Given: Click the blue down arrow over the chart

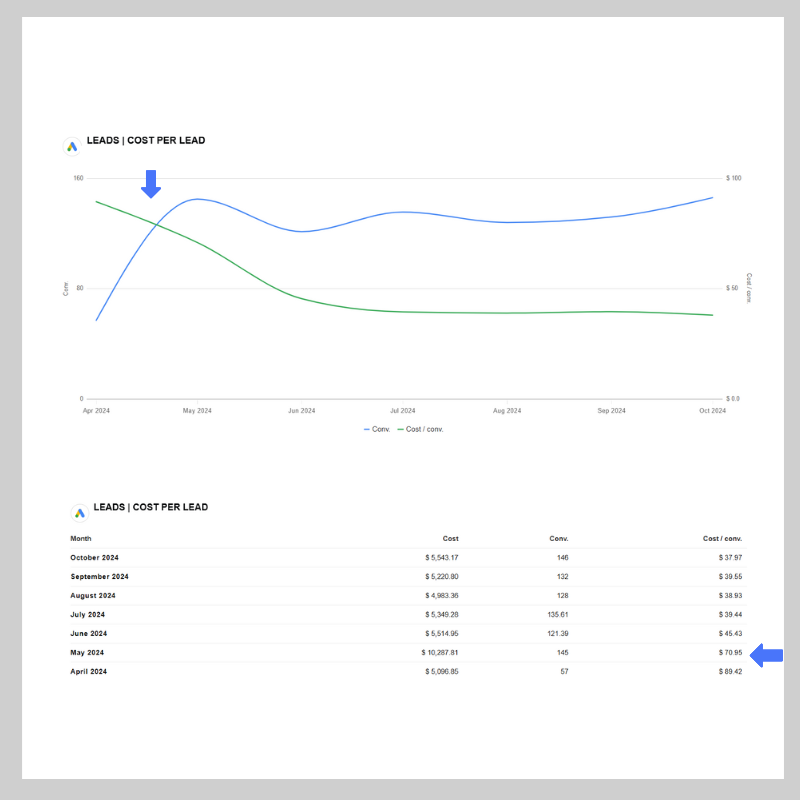Looking at the screenshot, I should click(151, 184).
